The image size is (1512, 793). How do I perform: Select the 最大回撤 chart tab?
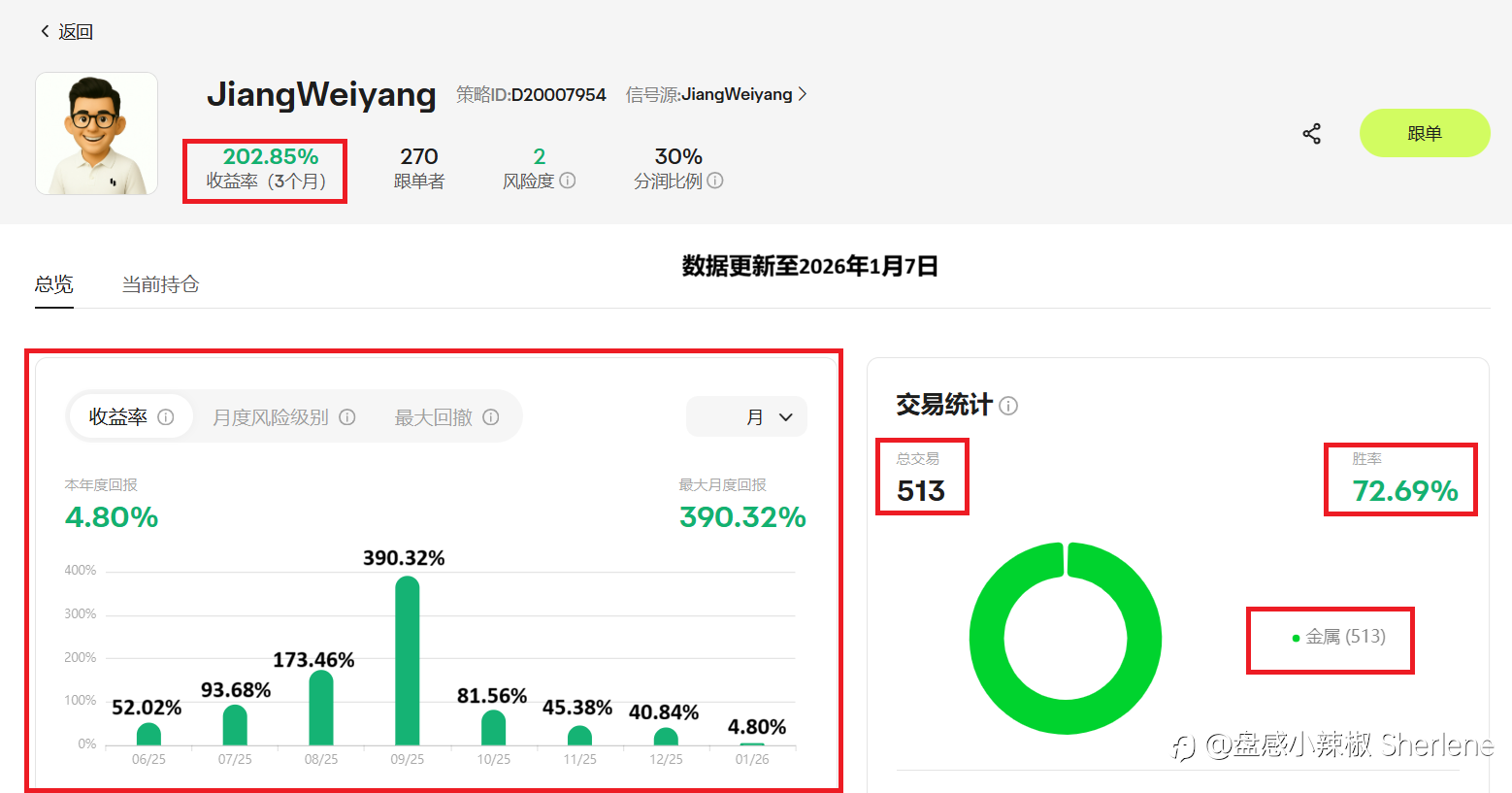click(x=446, y=417)
